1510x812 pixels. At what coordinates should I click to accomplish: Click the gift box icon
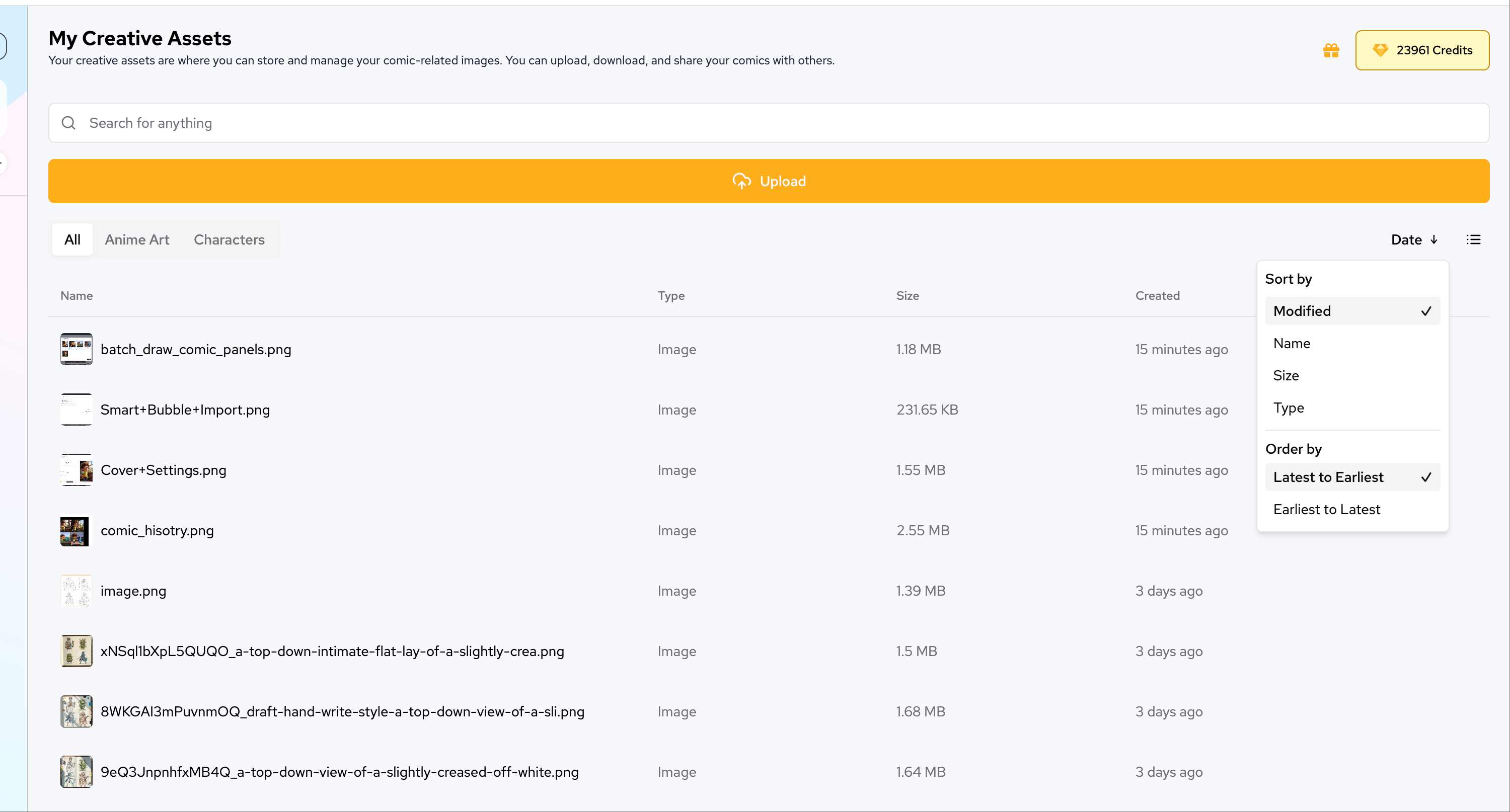coord(1331,50)
